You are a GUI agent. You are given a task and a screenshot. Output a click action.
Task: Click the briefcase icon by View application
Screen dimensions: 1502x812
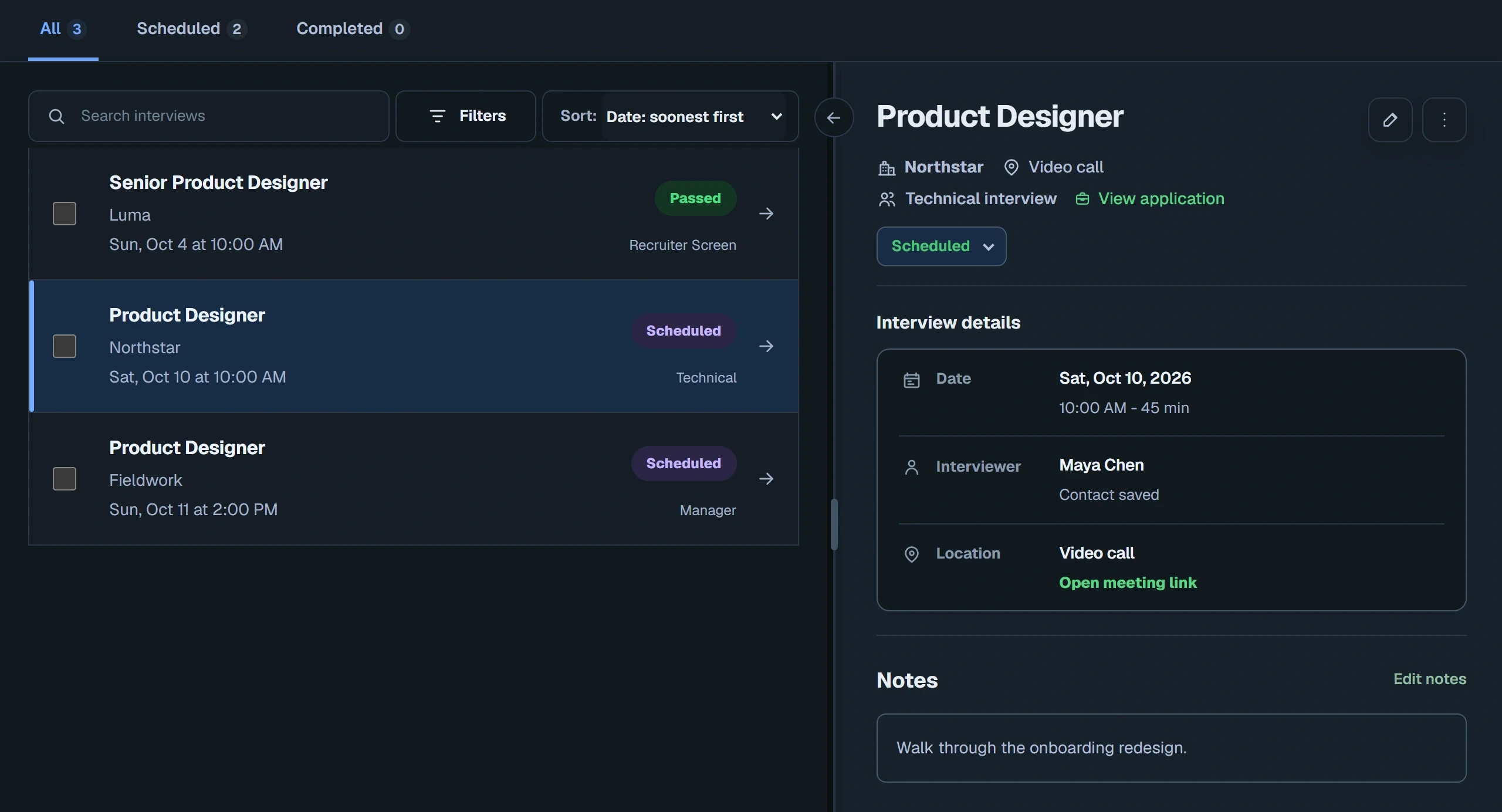[x=1082, y=199]
